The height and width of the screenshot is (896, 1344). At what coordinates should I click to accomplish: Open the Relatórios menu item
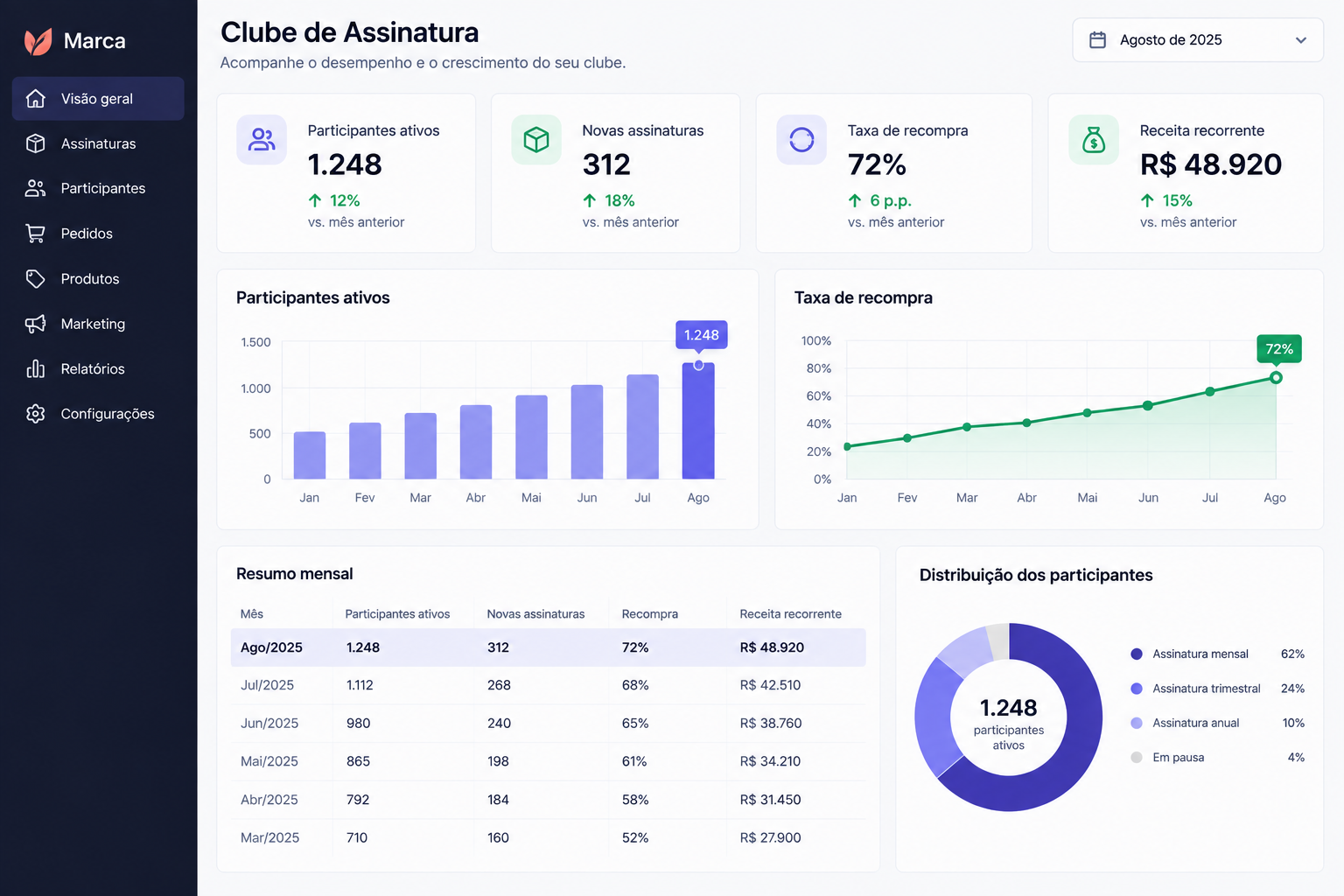[x=98, y=369]
